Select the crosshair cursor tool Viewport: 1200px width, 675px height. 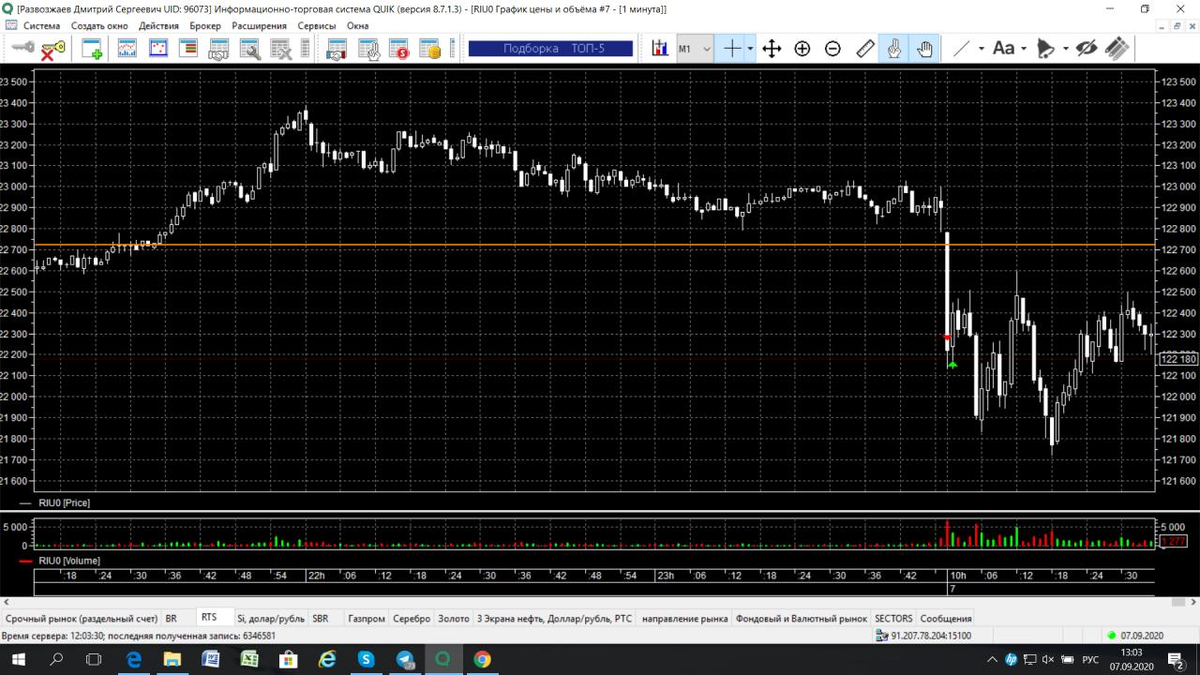click(x=733, y=48)
